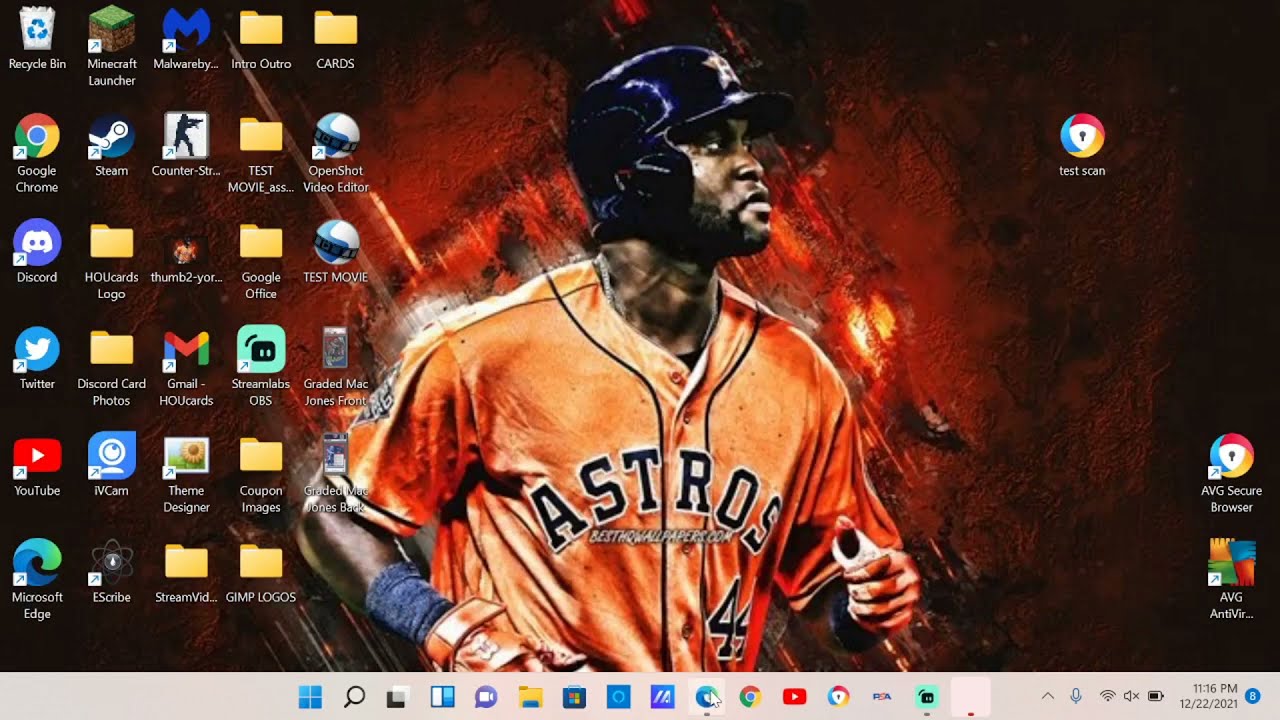Select the YouTube desktop shortcut
Screen dimensions: 1280x720
point(37,466)
